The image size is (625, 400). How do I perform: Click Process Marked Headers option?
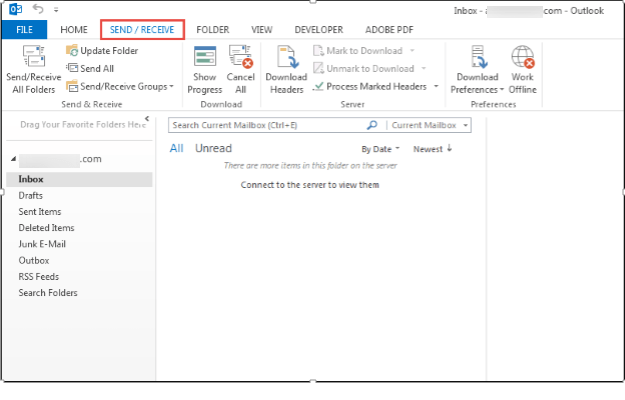(370, 86)
